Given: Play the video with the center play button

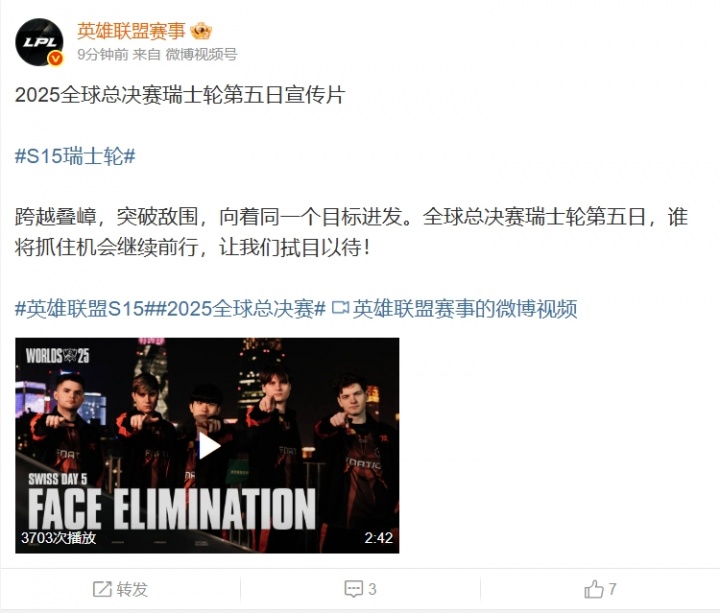Looking at the screenshot, I should (x=209, y=446).
